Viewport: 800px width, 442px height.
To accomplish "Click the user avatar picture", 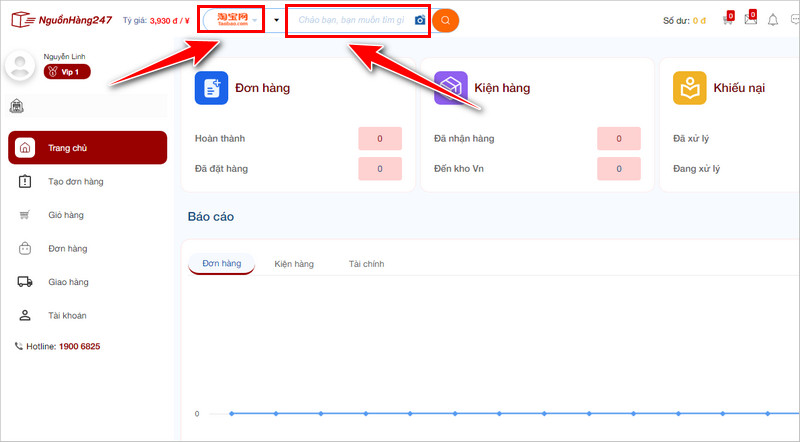I will pyautogui.click(x=21, y=66).
